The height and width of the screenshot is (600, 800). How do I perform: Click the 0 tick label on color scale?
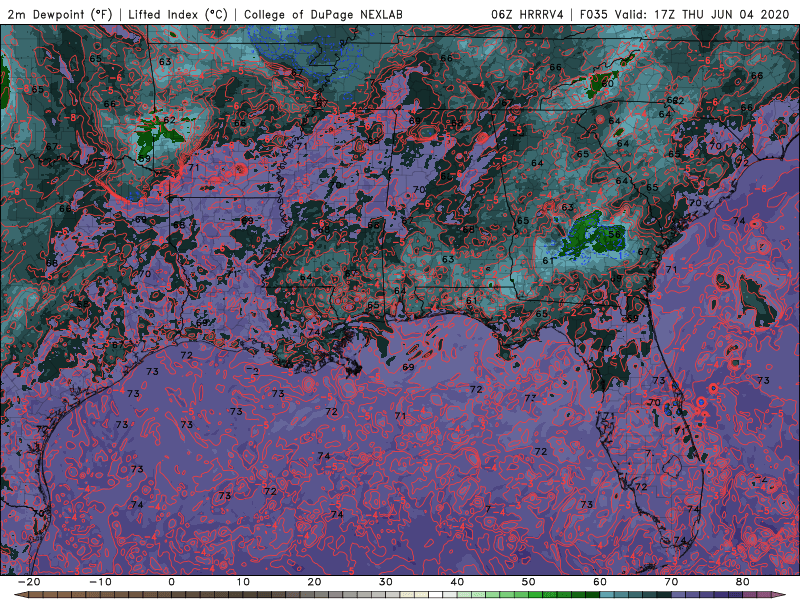(x=171, y=582)
